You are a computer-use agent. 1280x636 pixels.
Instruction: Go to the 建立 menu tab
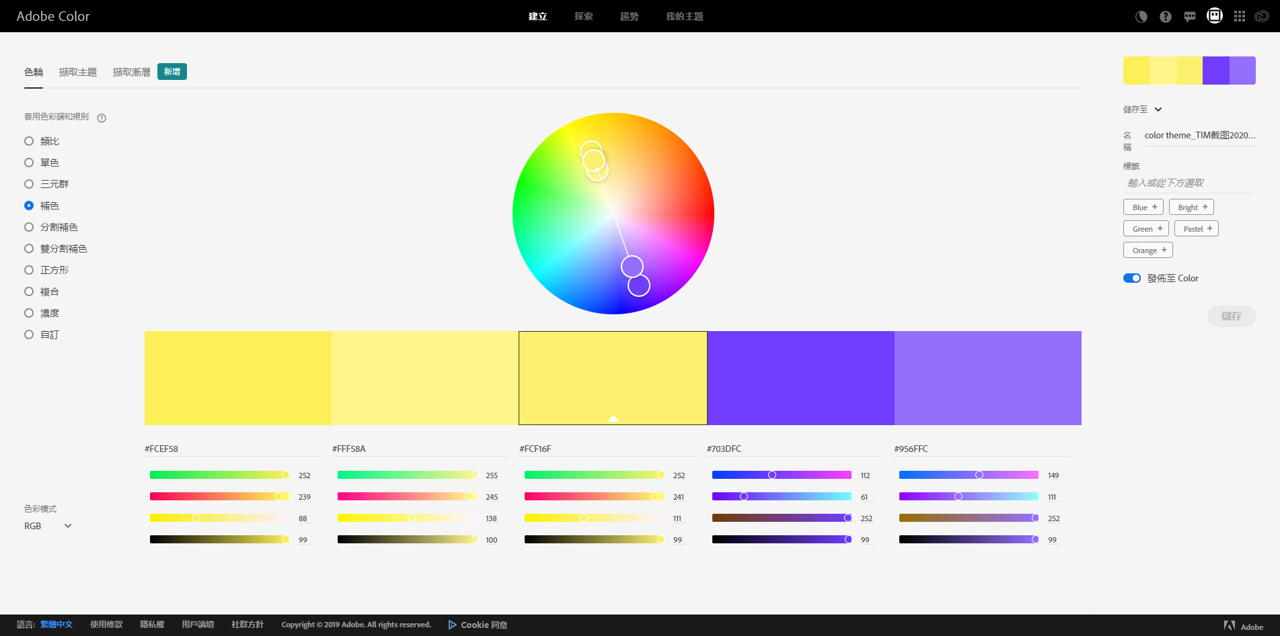[538, 17]
